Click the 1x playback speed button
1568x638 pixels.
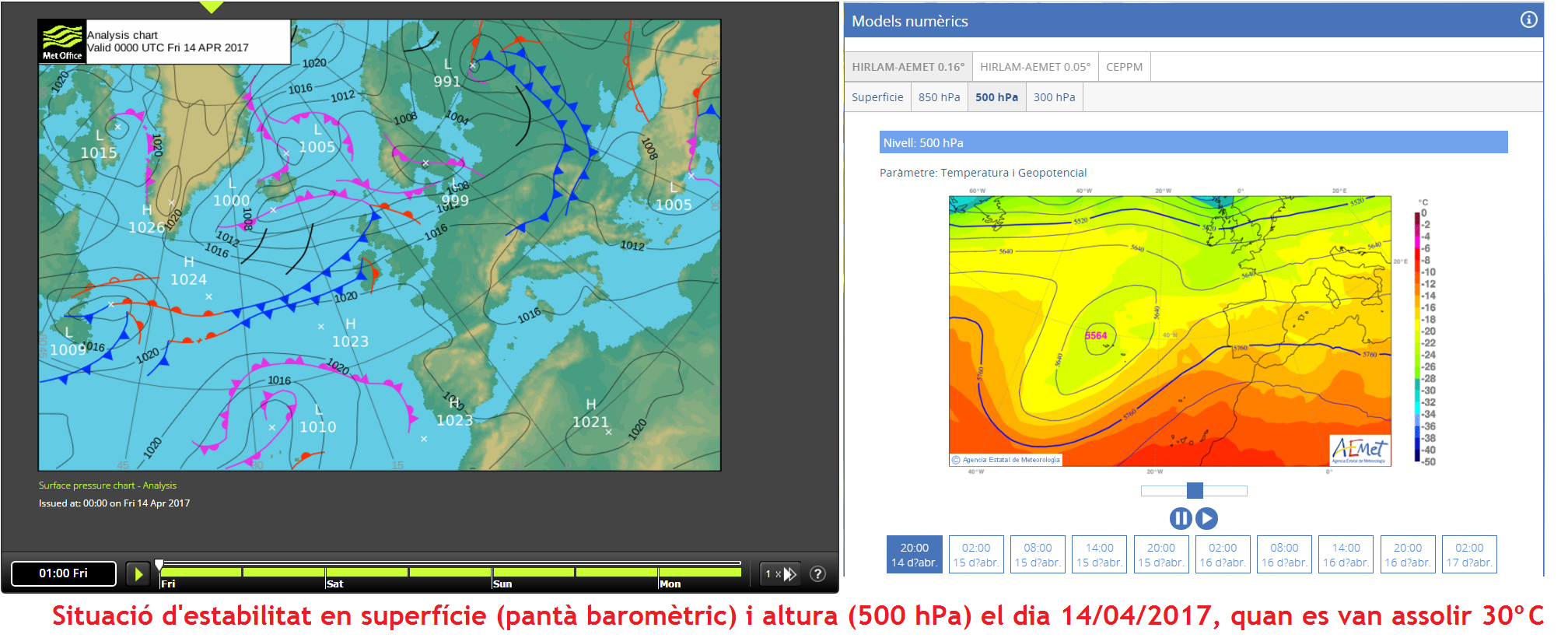(780, 574)
